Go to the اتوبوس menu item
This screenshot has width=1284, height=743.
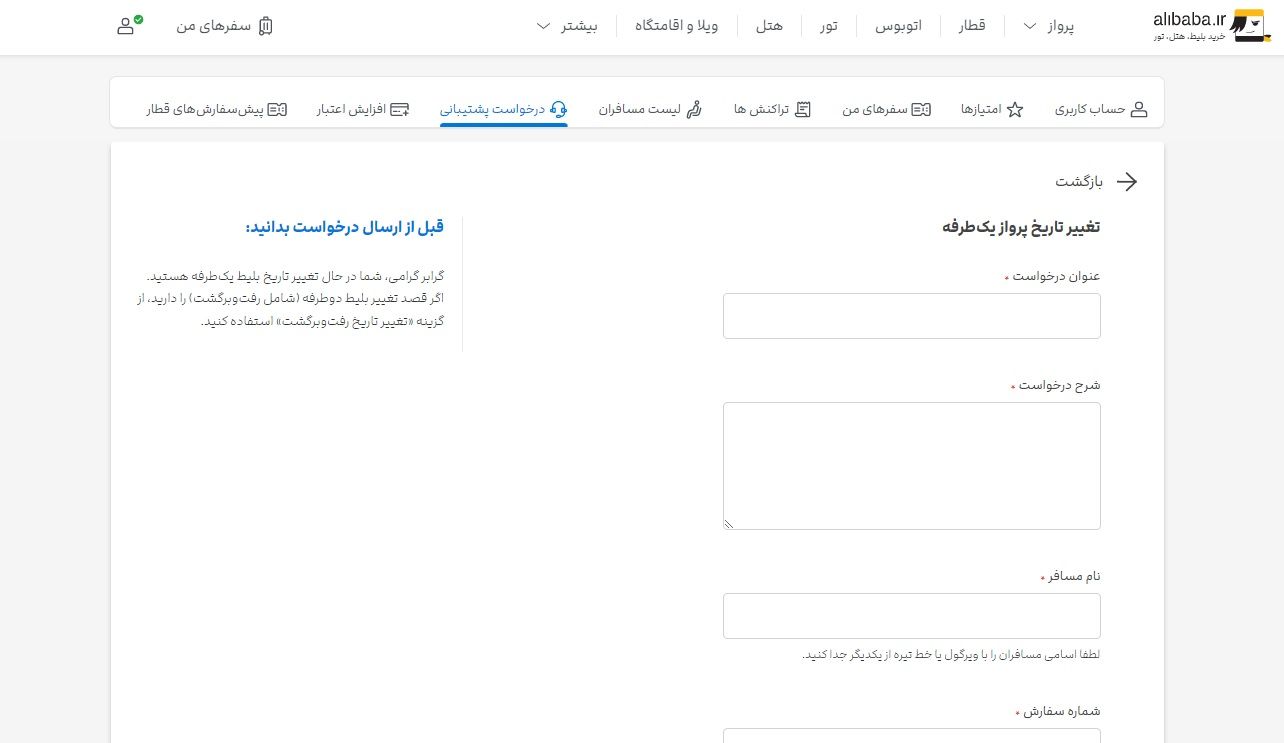click(x=898, y=26)
